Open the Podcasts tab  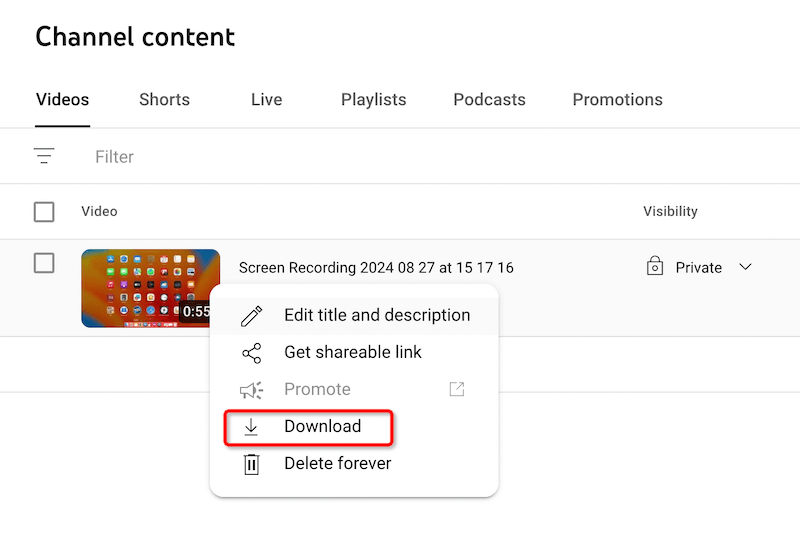click(489, 100)
